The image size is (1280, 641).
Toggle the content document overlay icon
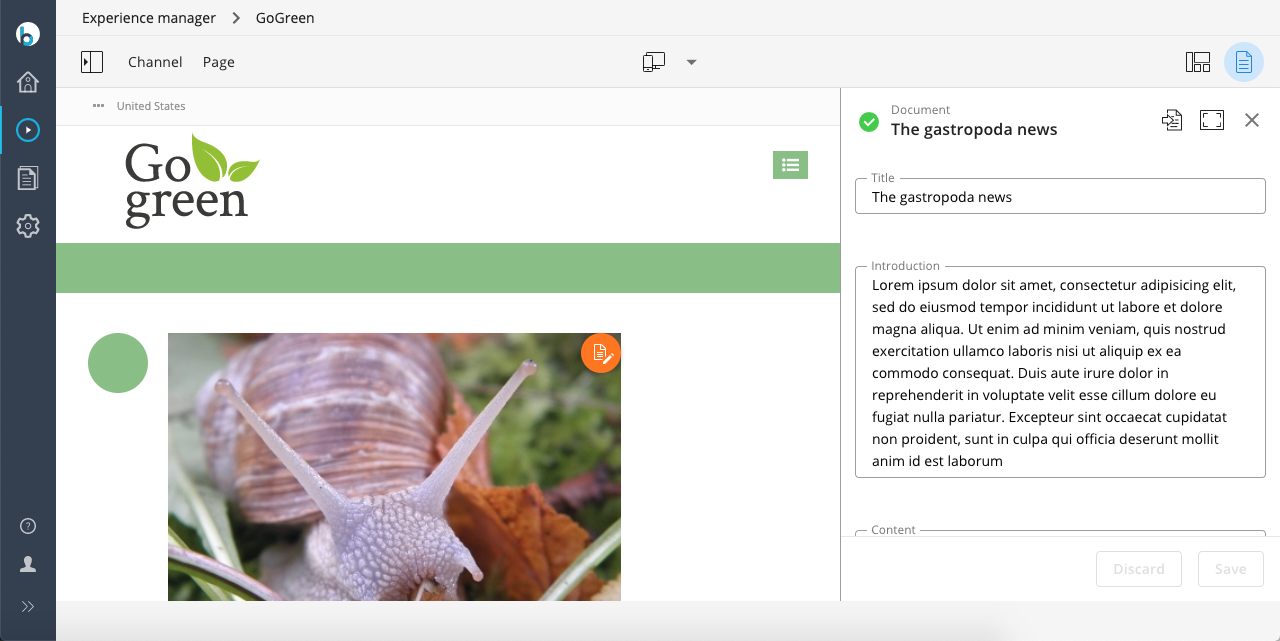1244,62
